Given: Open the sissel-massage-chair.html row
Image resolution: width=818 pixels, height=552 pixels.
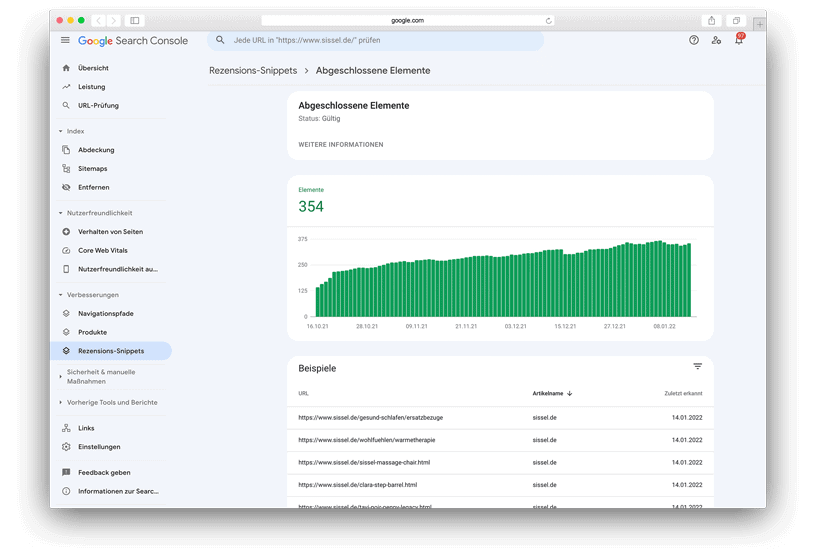Looking at the screenshot, I should [364, 462].
